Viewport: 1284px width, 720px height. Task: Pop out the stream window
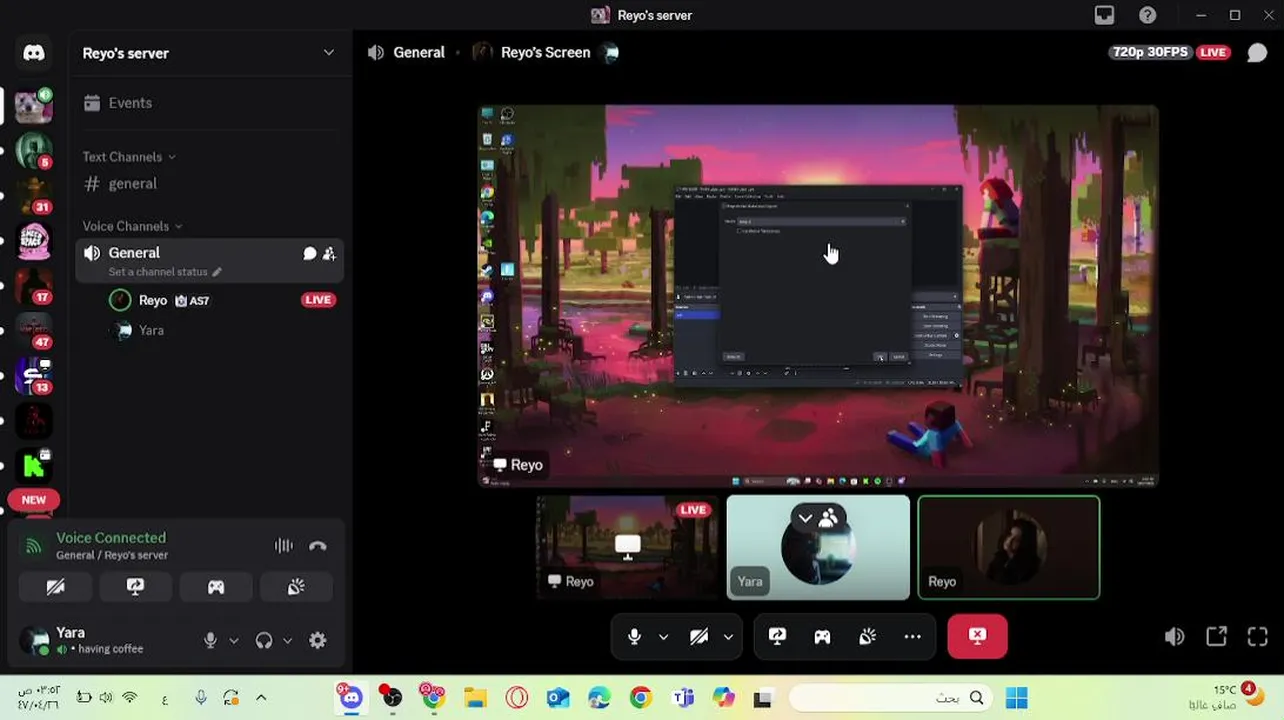click(x=1216, y=637)
